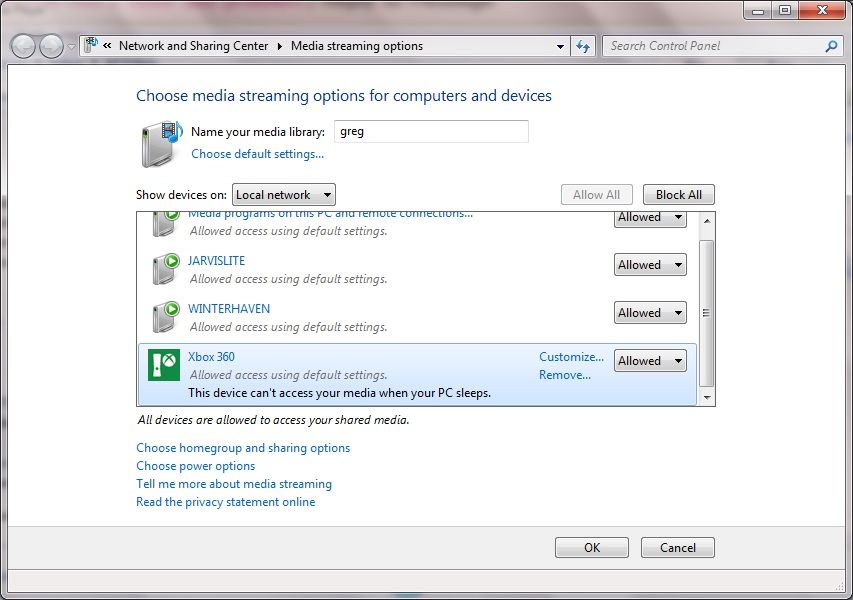Go back with the Back arrow
Image resolution: width=853 pixels, height=600 pixels.
click(23, 46)
